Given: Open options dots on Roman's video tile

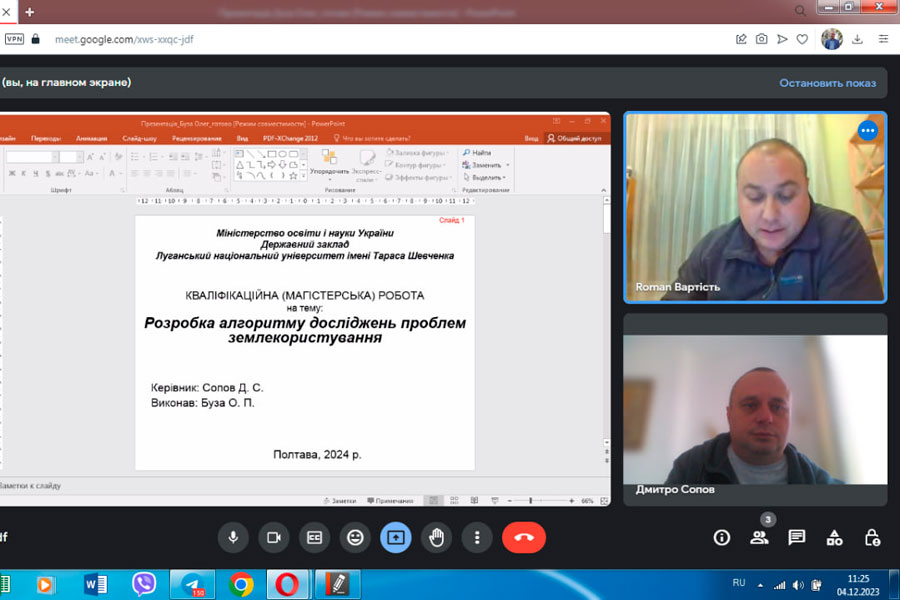Looking at the screenshot, I should (868, 131).
